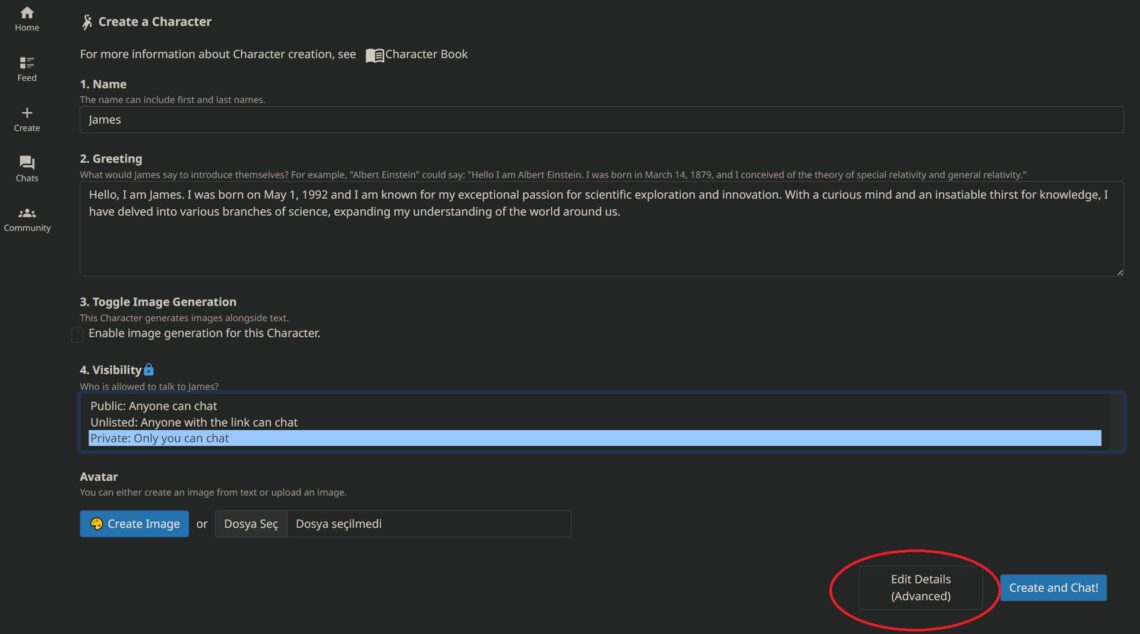Image resolution: width=1140 pixels, height=634 pixels.
Task: Click the Character Book icon
Action: pyautogui.click(x=374, y=54)
